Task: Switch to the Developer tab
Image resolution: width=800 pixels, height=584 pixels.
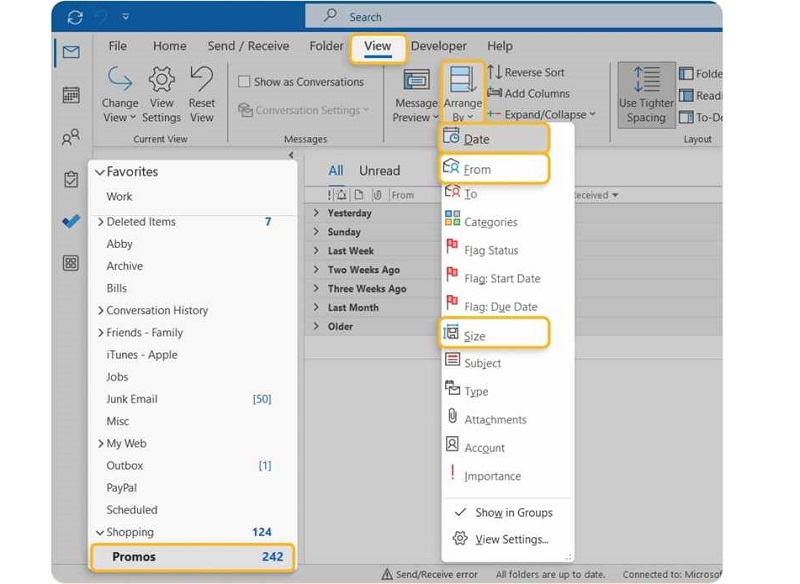Action: 438,46
